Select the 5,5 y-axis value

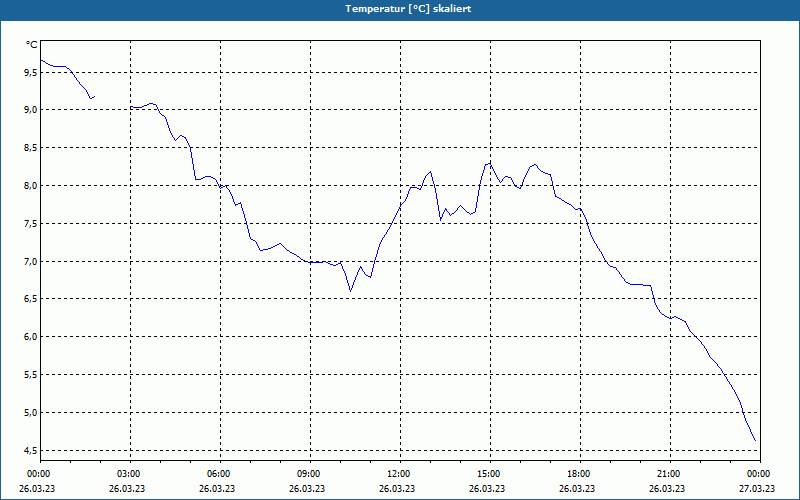[31, 374]
